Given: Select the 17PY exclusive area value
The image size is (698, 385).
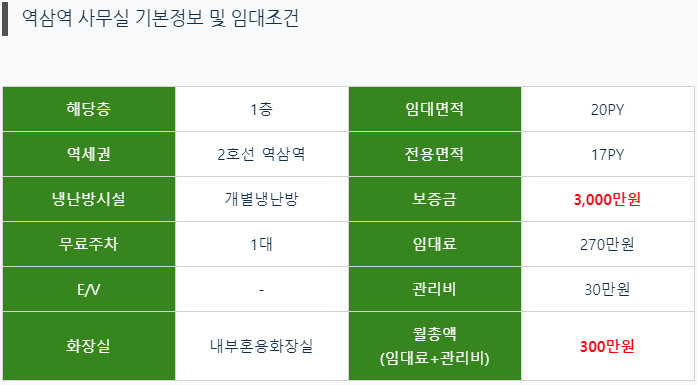Looking at the screenshot, I should coord(608,154).
